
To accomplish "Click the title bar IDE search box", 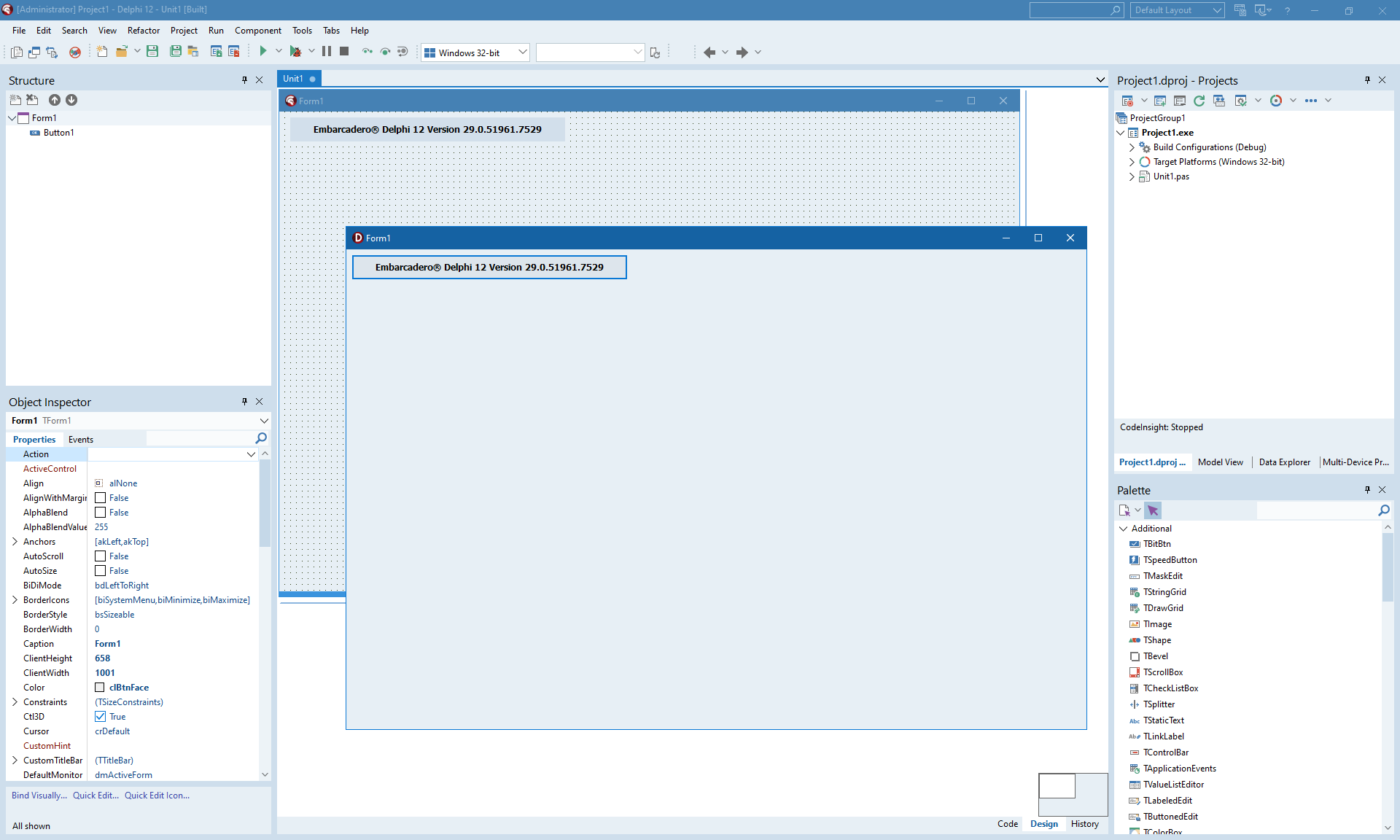I will tap(1076, 10).
